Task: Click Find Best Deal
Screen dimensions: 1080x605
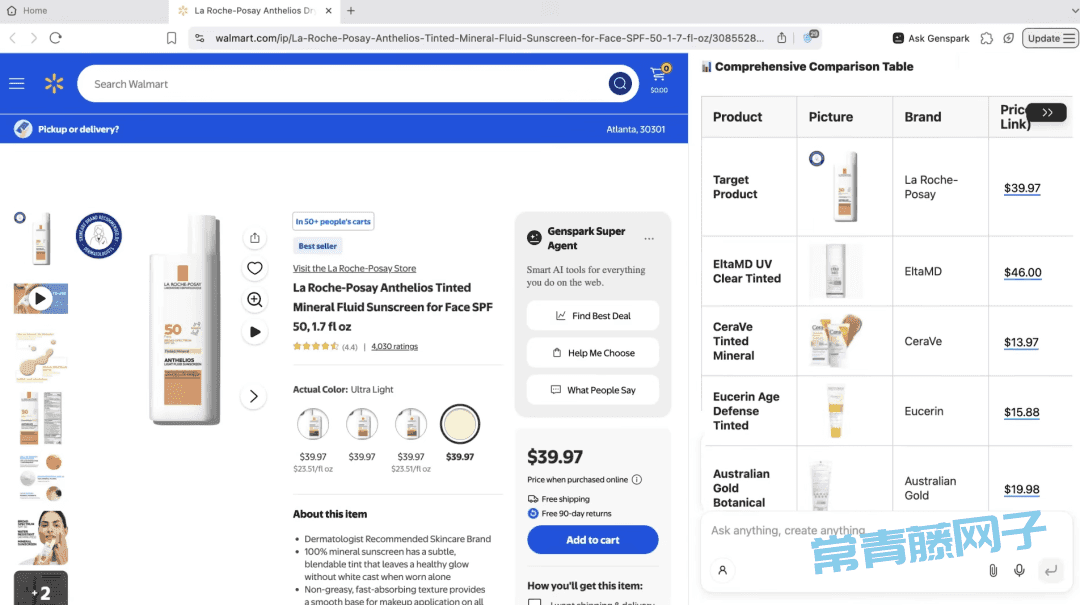Action: (x=592, y=316)
